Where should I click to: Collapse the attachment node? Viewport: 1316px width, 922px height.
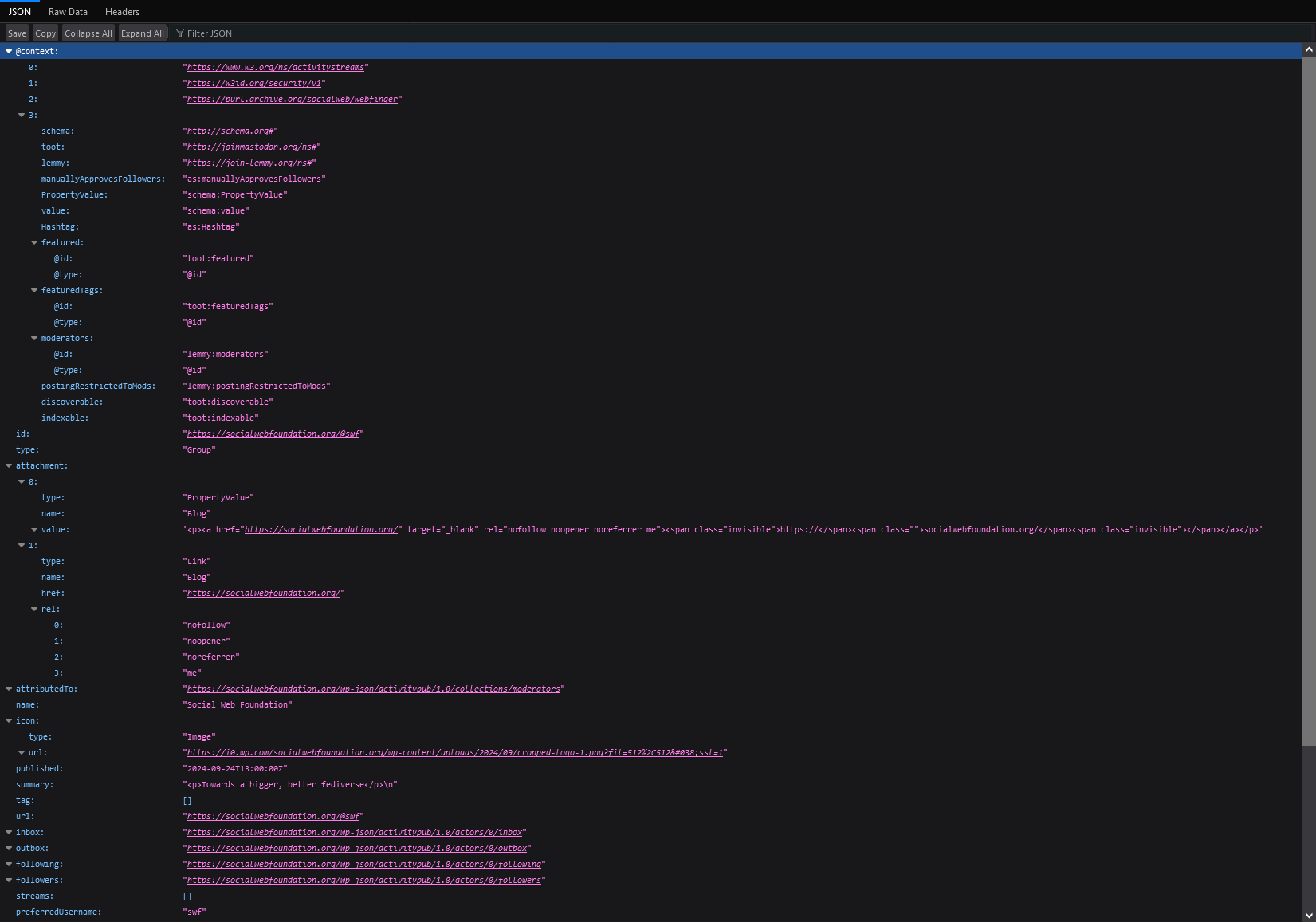tap(9, 465)
